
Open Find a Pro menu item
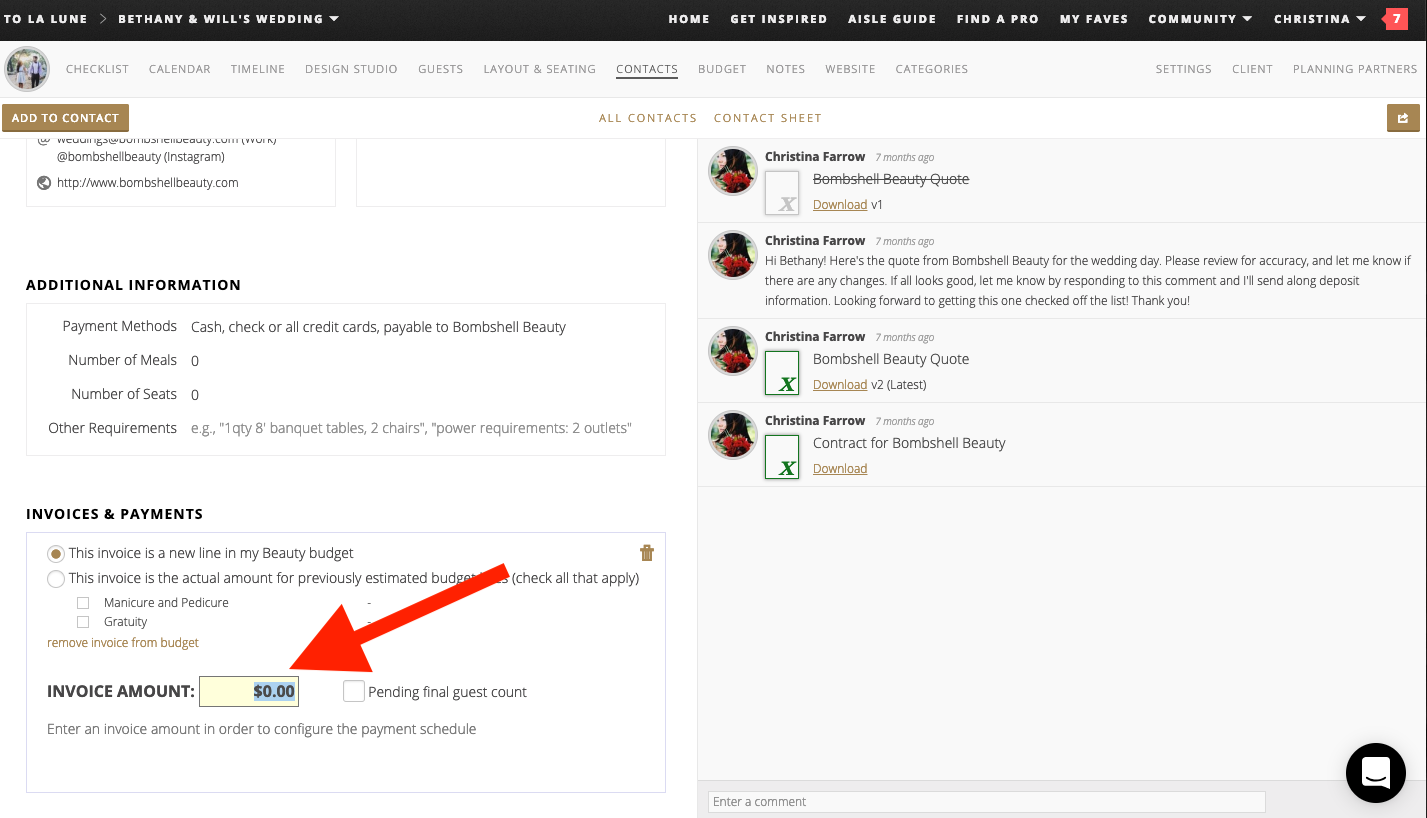[997, 19]
